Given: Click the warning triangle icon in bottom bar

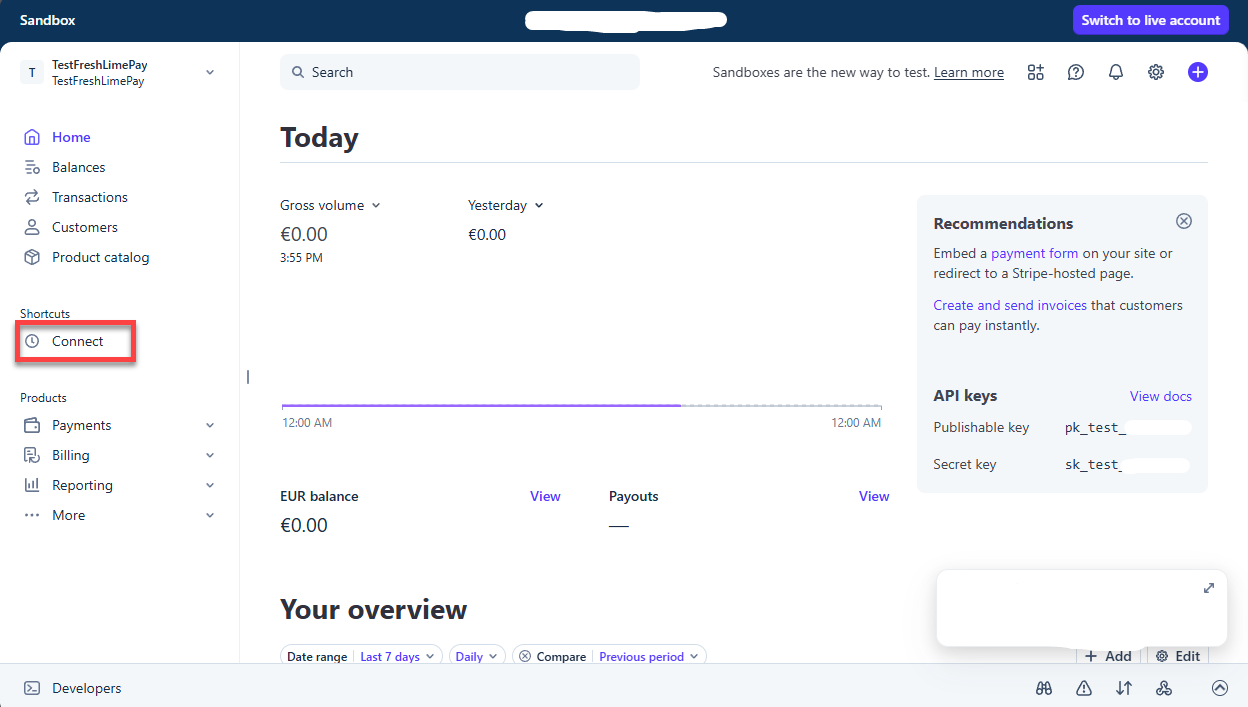Looking at the screenshot, I should pos(1084,688).
